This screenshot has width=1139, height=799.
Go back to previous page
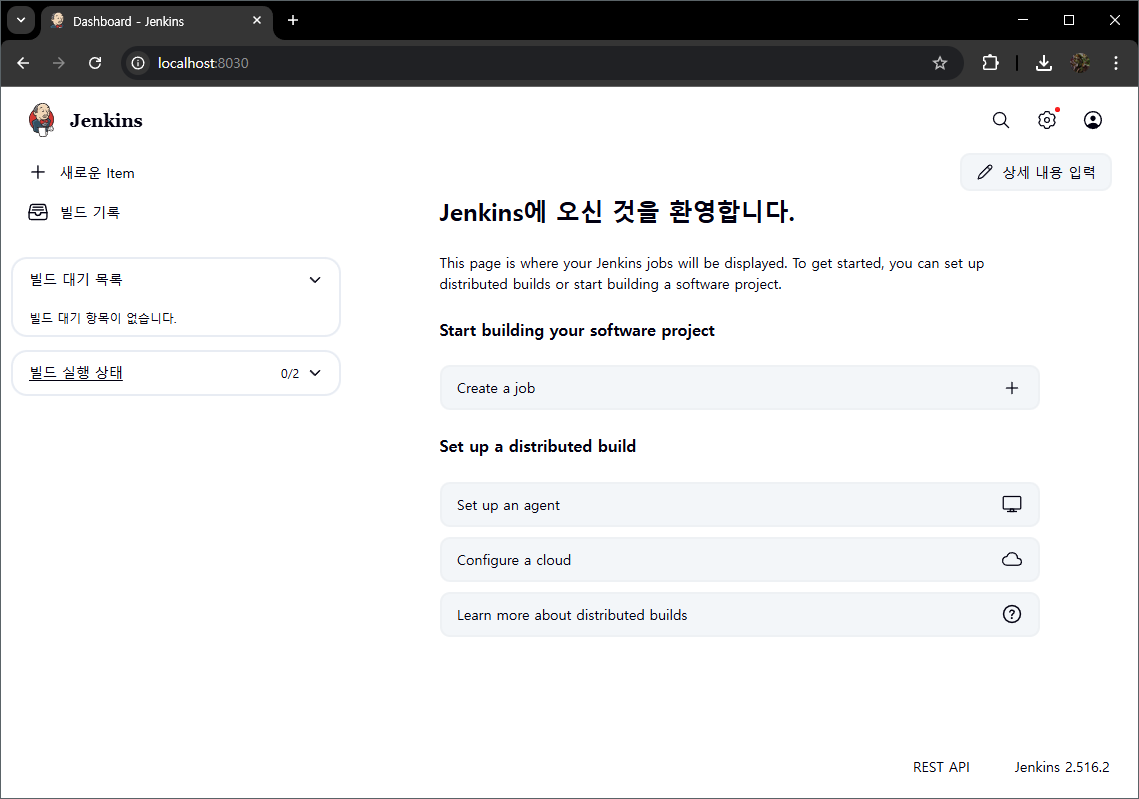(23, 63)
